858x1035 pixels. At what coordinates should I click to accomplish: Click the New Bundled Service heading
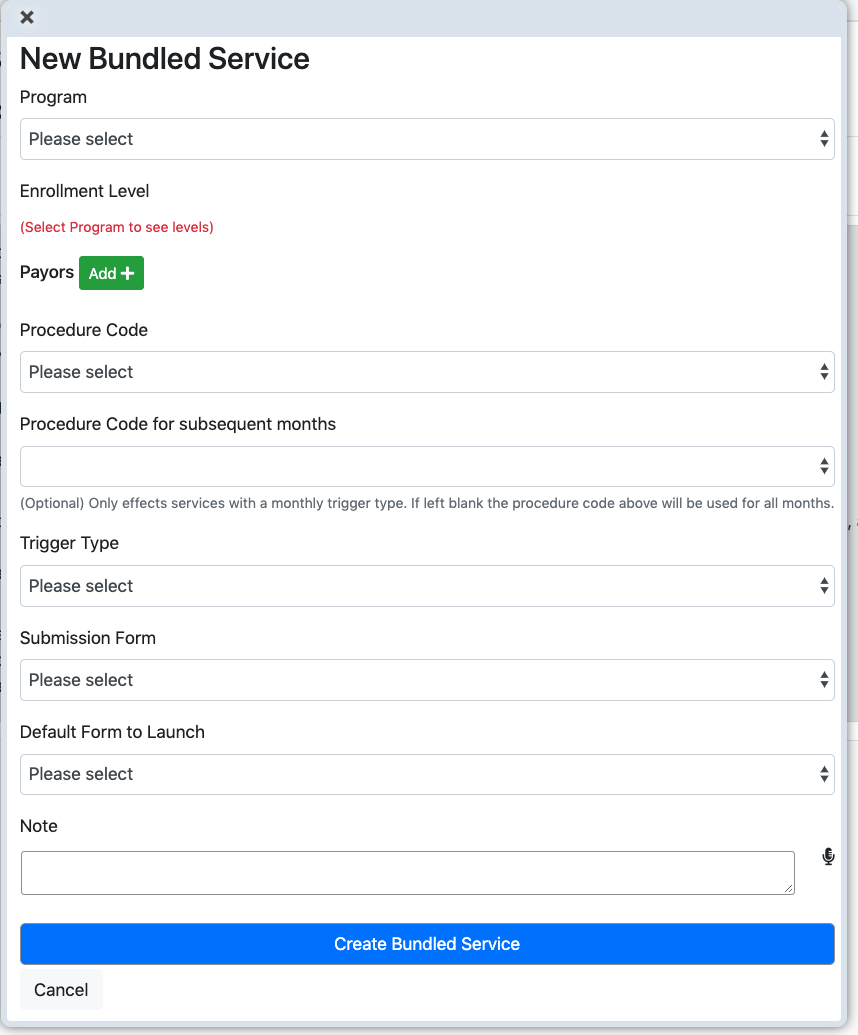click(164, 59)
